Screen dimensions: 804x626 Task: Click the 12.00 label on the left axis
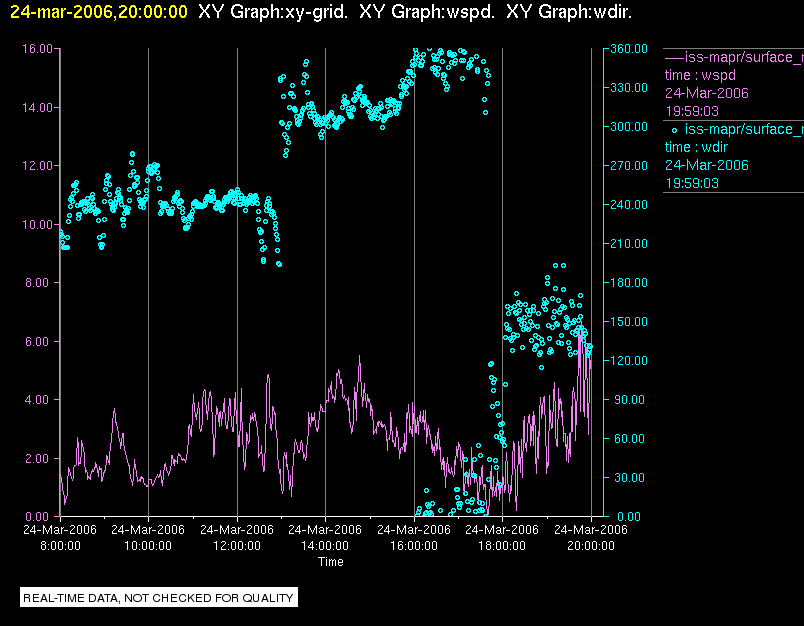pos(37,166)
